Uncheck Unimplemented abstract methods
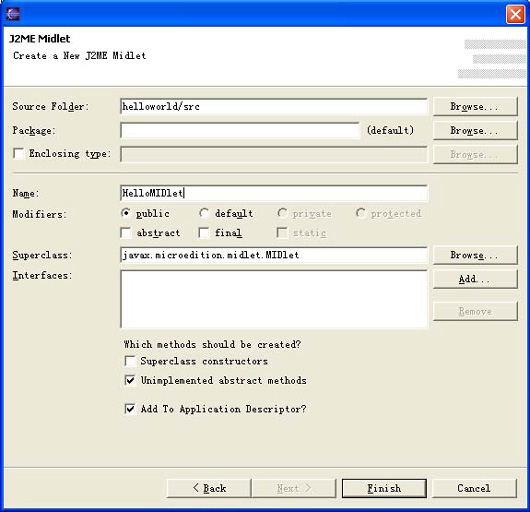The height and width of the screenshot is (512, 530). point(130,380)
